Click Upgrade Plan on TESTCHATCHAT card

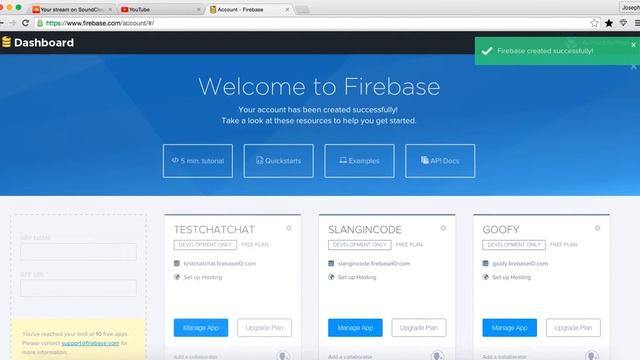coord(264,328)
